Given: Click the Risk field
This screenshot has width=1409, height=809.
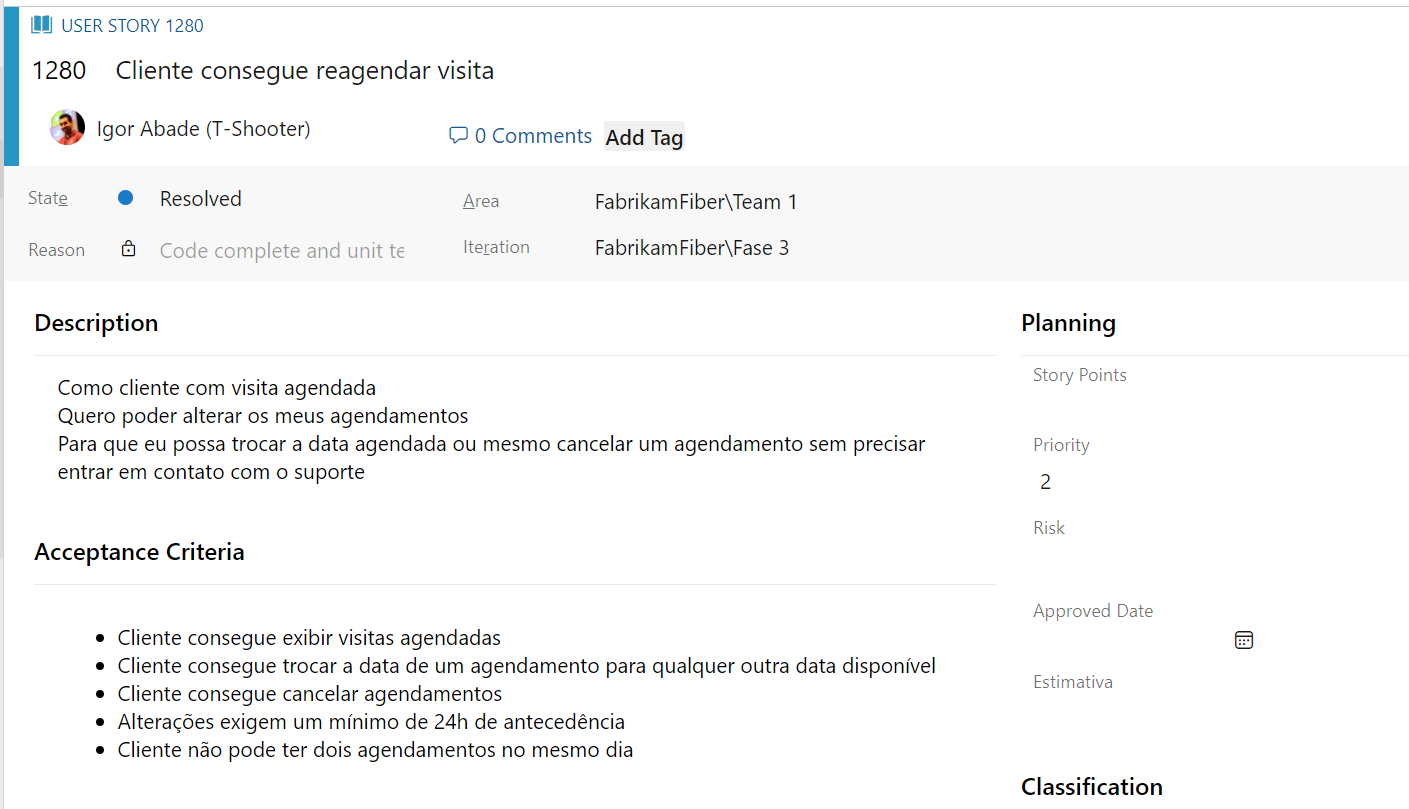Looking at the screenshot, I should (x=1140, y=558).
